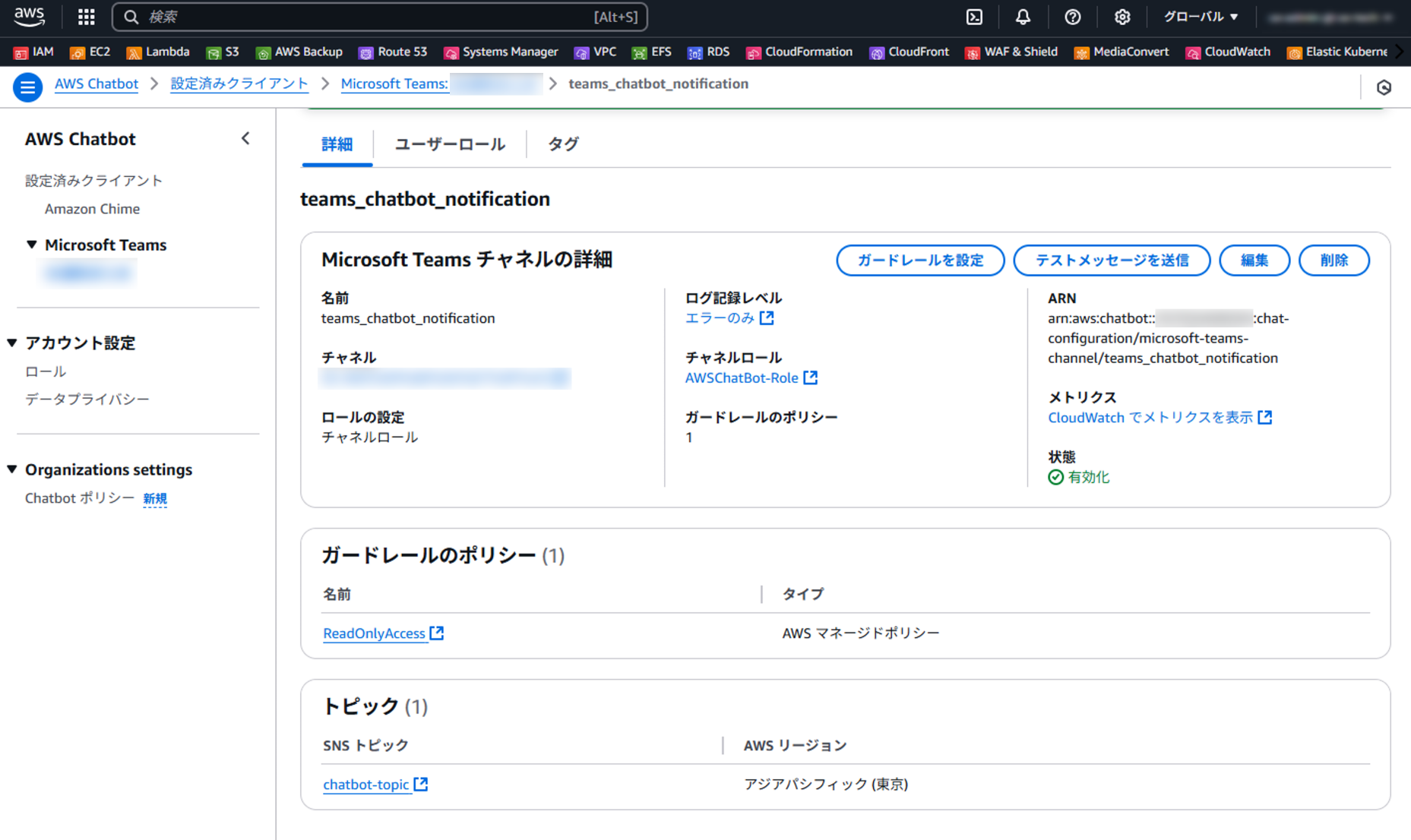Open CloudFormation via its toolbar icon
The image size is (1411, 840).
(x=799, y=52)
